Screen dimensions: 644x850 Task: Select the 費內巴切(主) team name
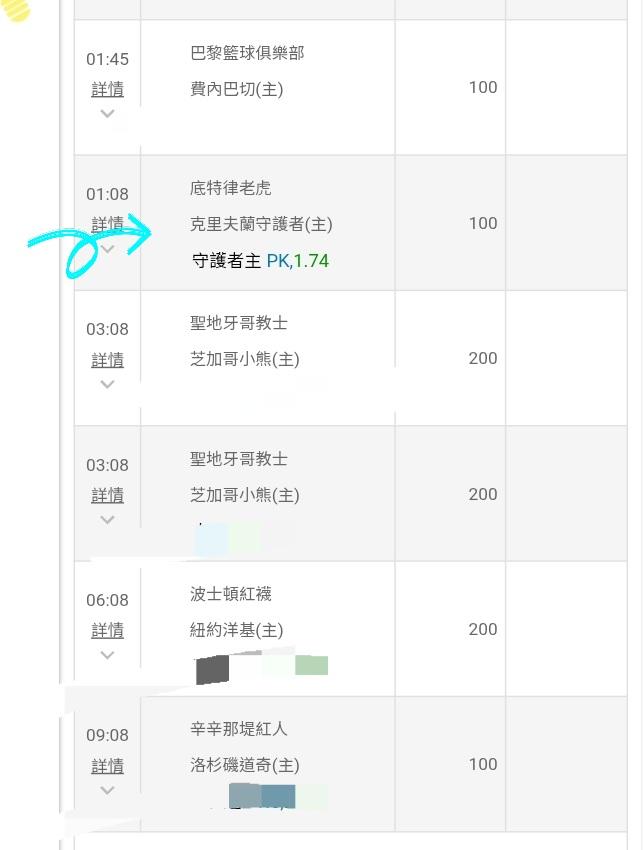(x=237, y=89)
